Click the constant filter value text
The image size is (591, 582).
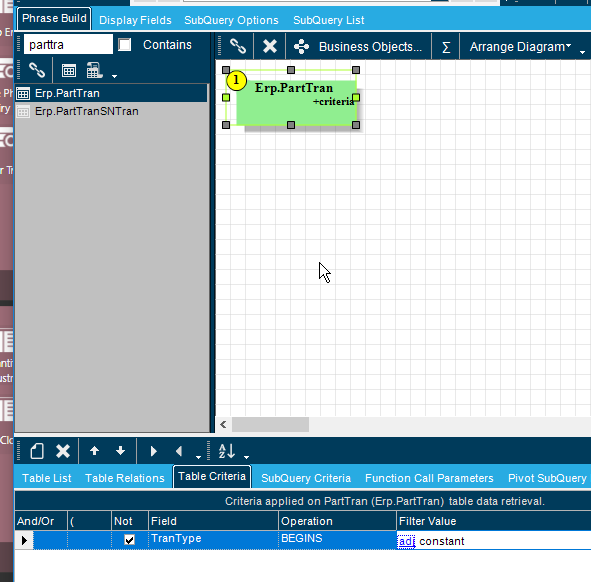[x=442, y=541]
